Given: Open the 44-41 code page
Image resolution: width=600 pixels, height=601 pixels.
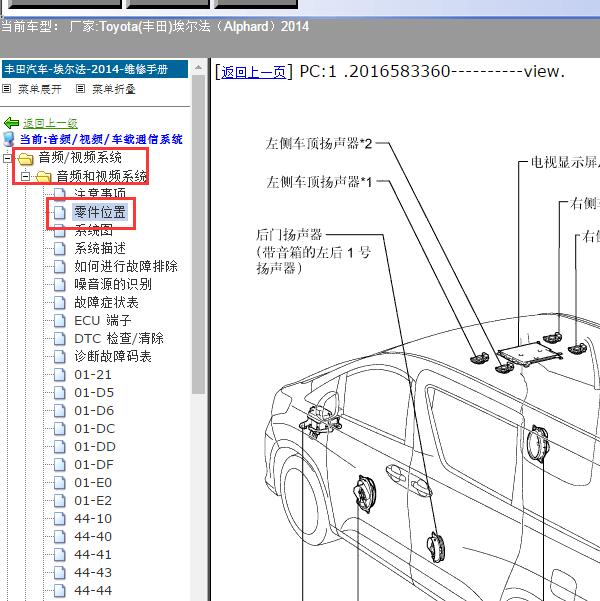Looking at the screenshot, I should coord(93,555).
